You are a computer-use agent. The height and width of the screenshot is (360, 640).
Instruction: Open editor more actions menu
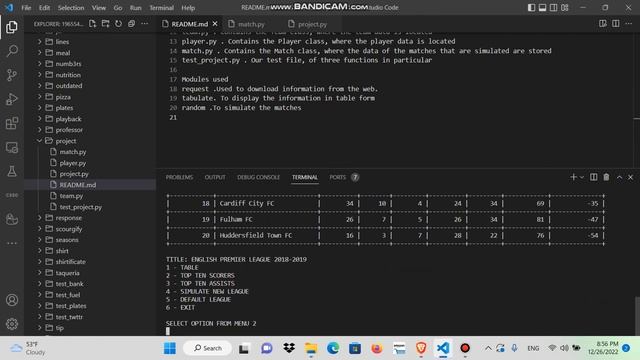click(629, 24)
